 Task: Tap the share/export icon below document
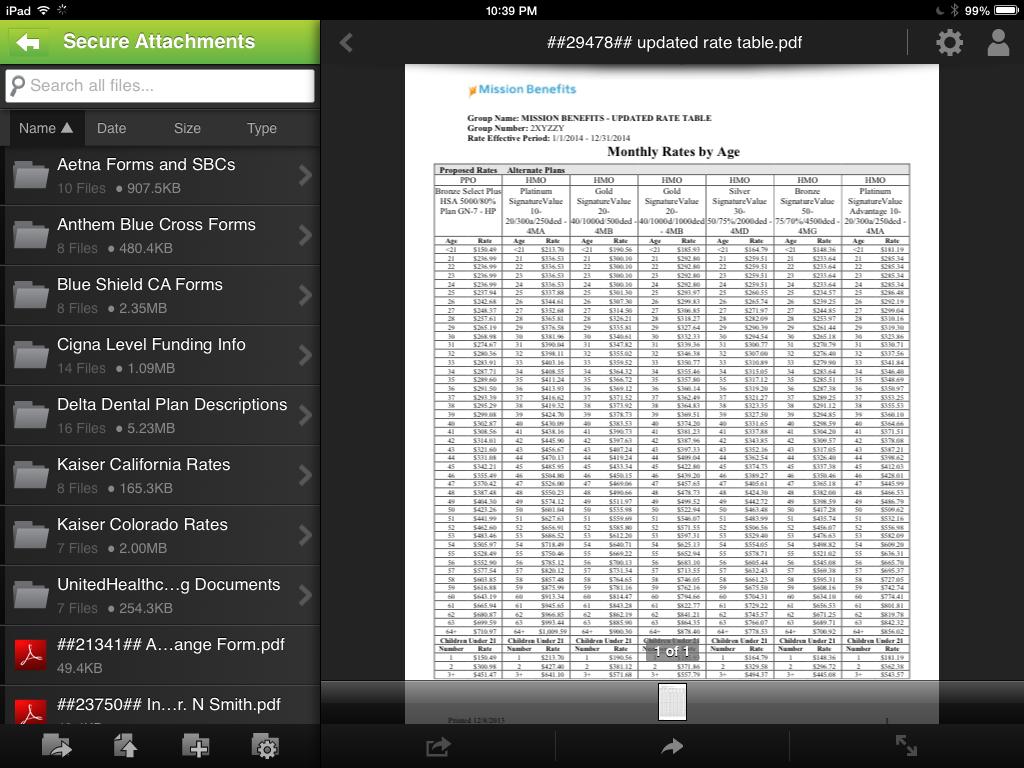tap(438, 746)
